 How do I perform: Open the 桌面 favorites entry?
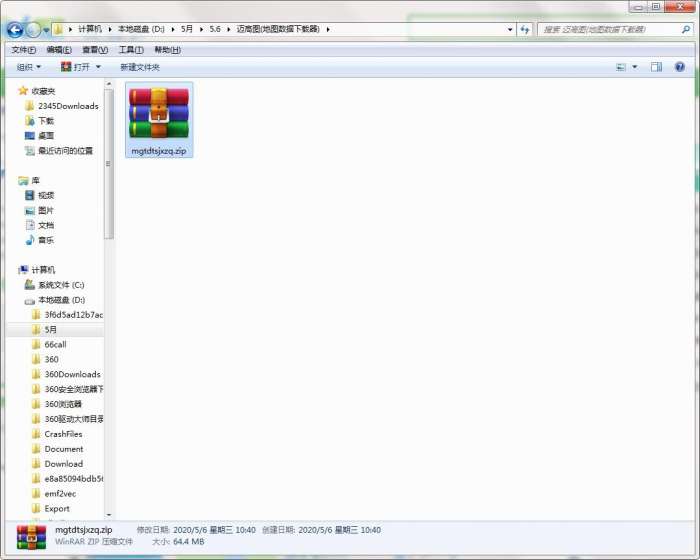46,136
